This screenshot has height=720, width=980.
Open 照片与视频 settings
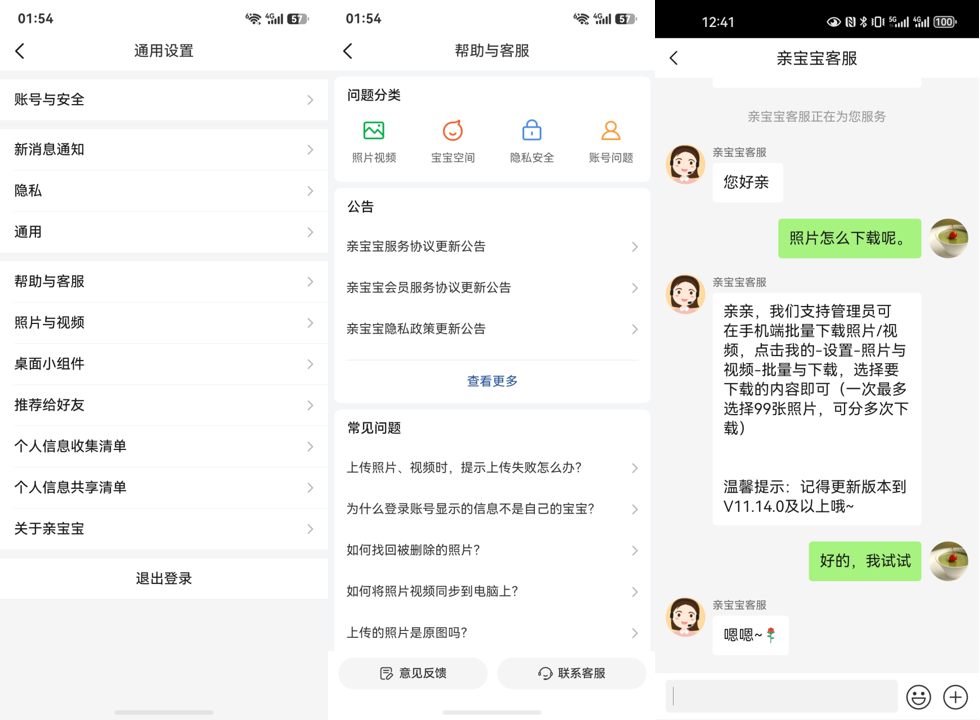point(164,322)
